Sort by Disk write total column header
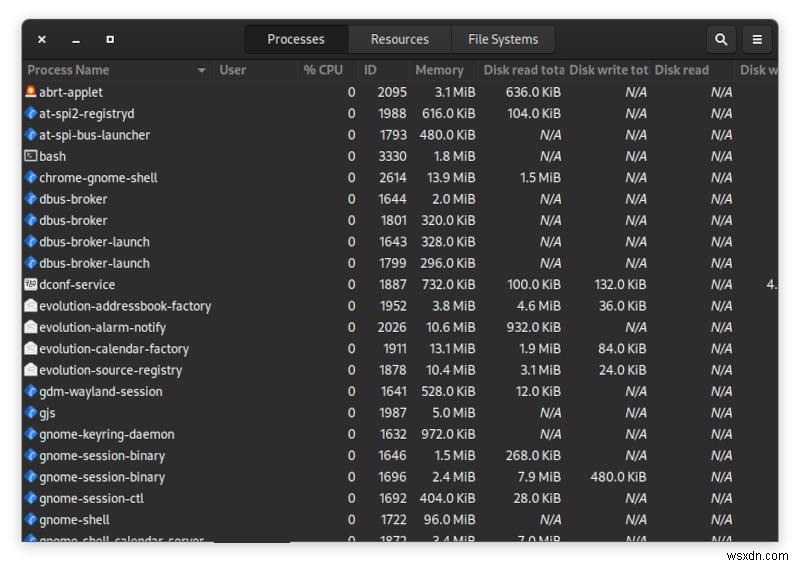Image resolution: width=800 pixels, height=566 pixels. (608, 70)
